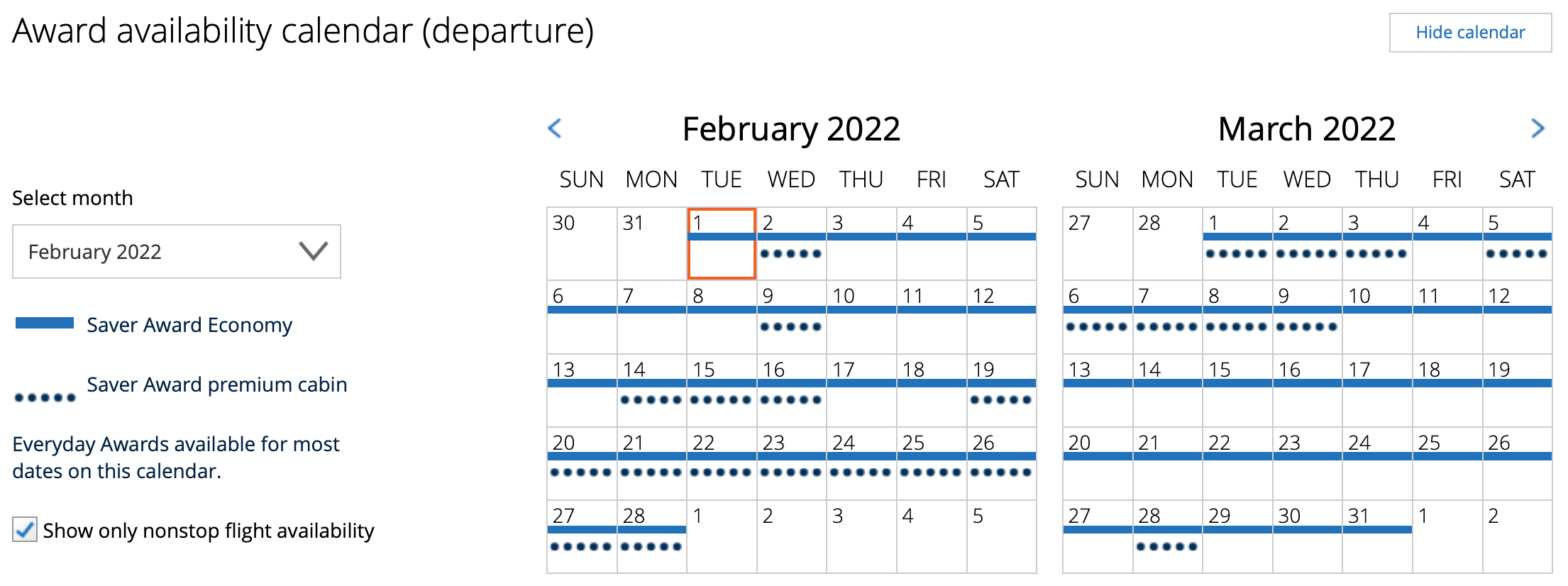Open the February 2022 month dropdown
Screen dimensions: 1568x586
click(177, 252)
